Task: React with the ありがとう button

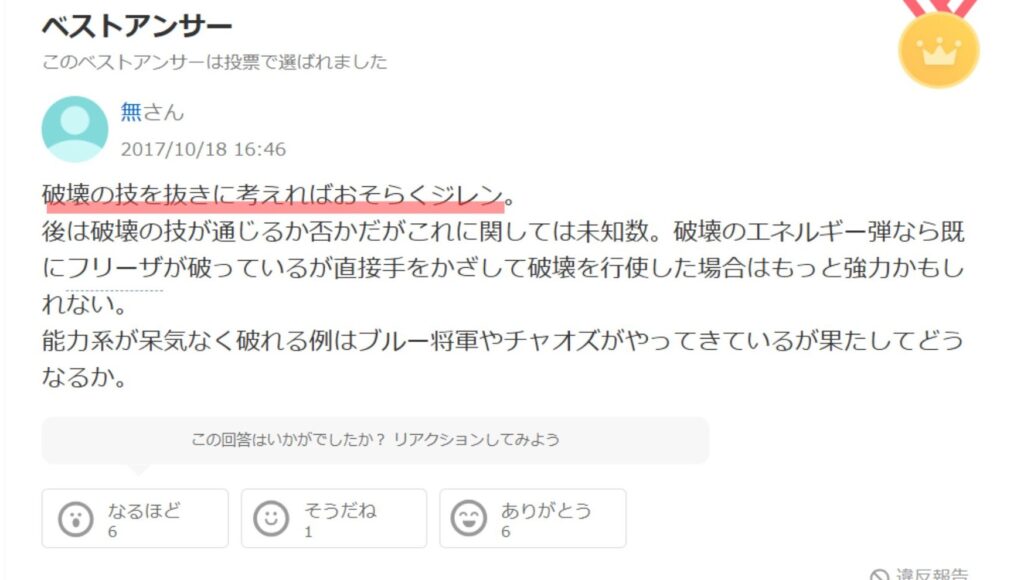Action: coord(533,519)
